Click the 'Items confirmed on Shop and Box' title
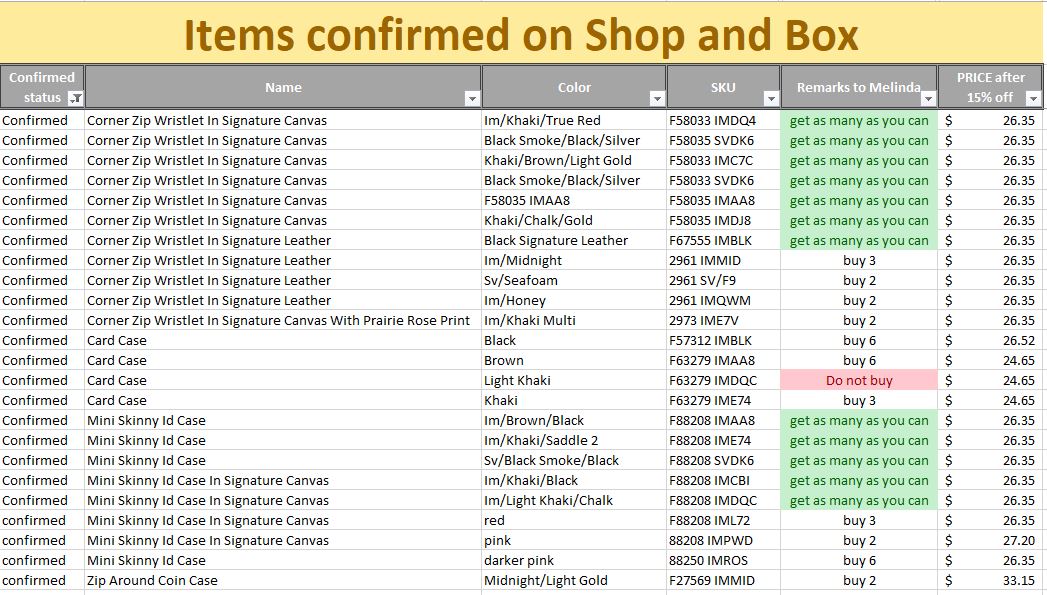Screen dimensions: 1047x595 tap(521, 35)
